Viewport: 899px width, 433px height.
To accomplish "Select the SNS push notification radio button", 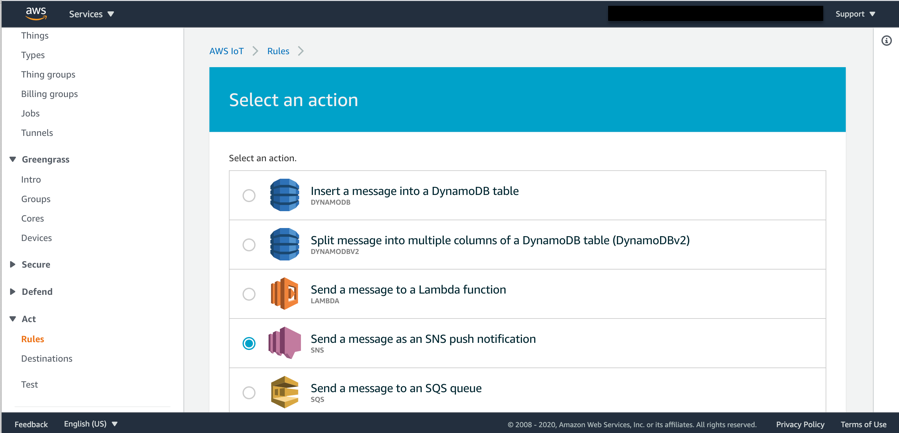I will point(249,344).
